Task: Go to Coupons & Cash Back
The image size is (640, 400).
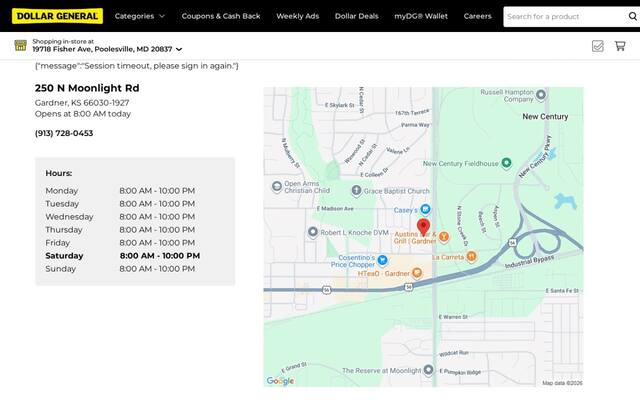Action: pos(221,16)
